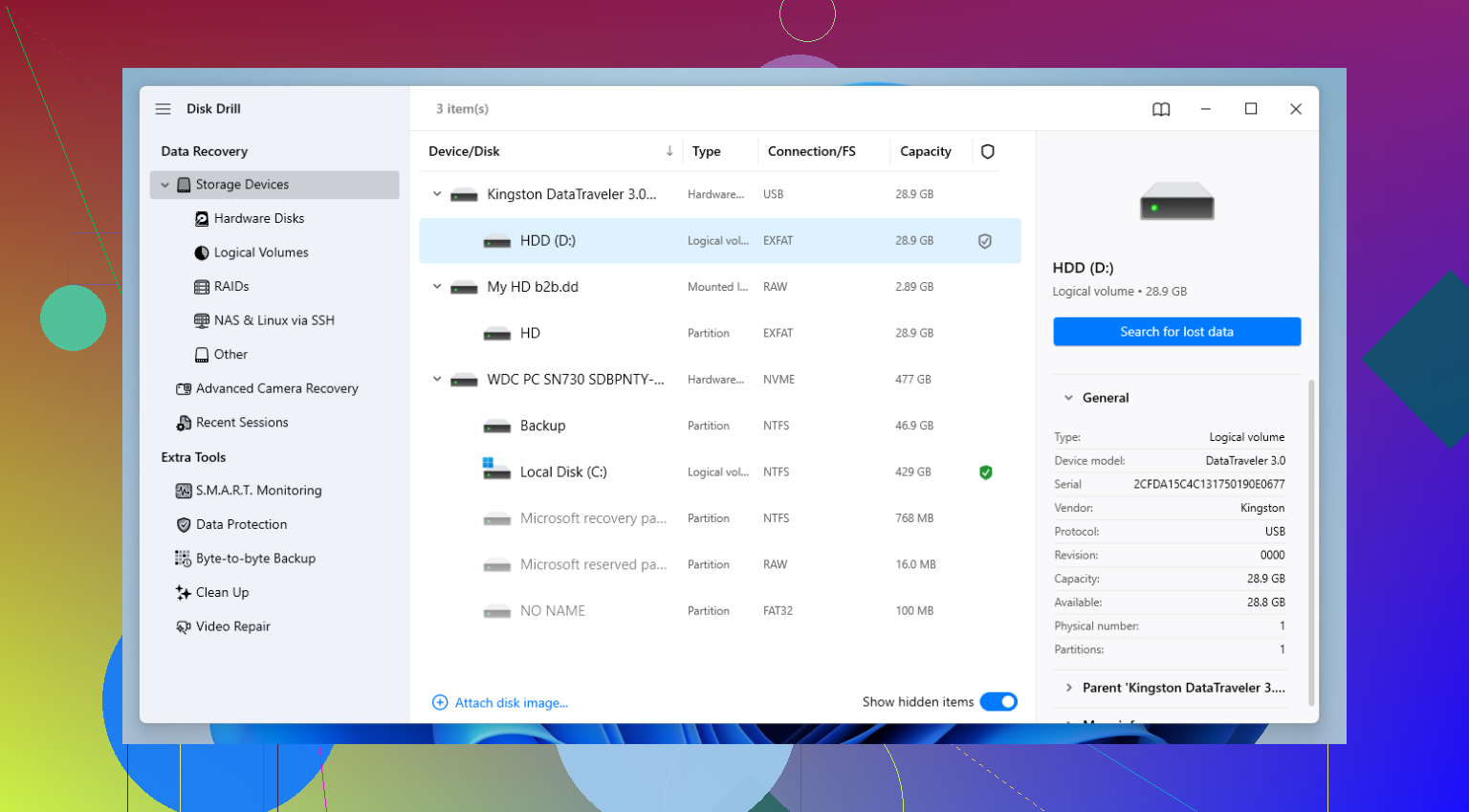Screen dimensions: 1469x812
Task: Click the Attach disk image link
Action: coord(512,703)
